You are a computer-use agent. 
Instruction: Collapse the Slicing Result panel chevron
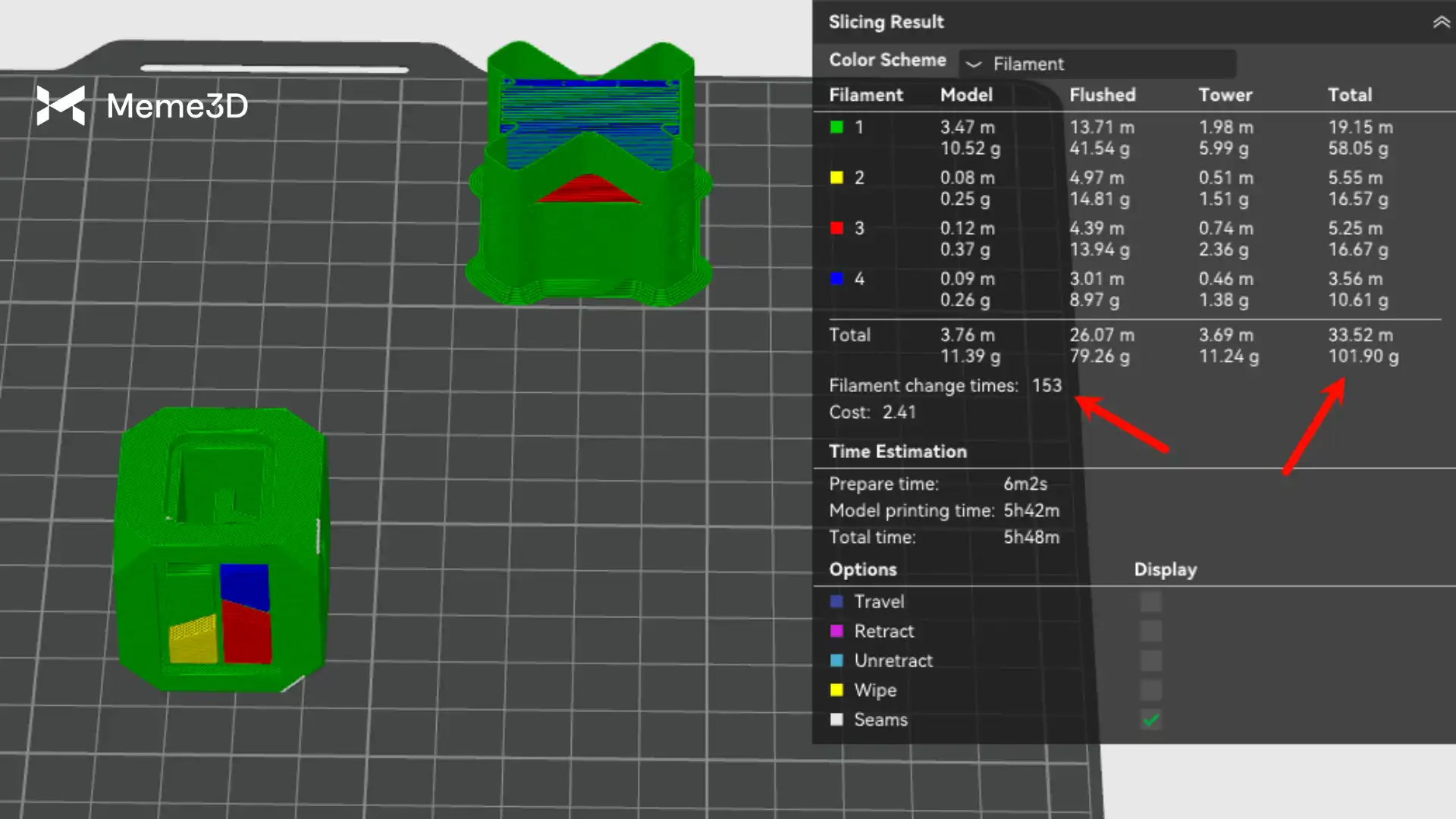pyautogui.click(x=1441, y=23)
